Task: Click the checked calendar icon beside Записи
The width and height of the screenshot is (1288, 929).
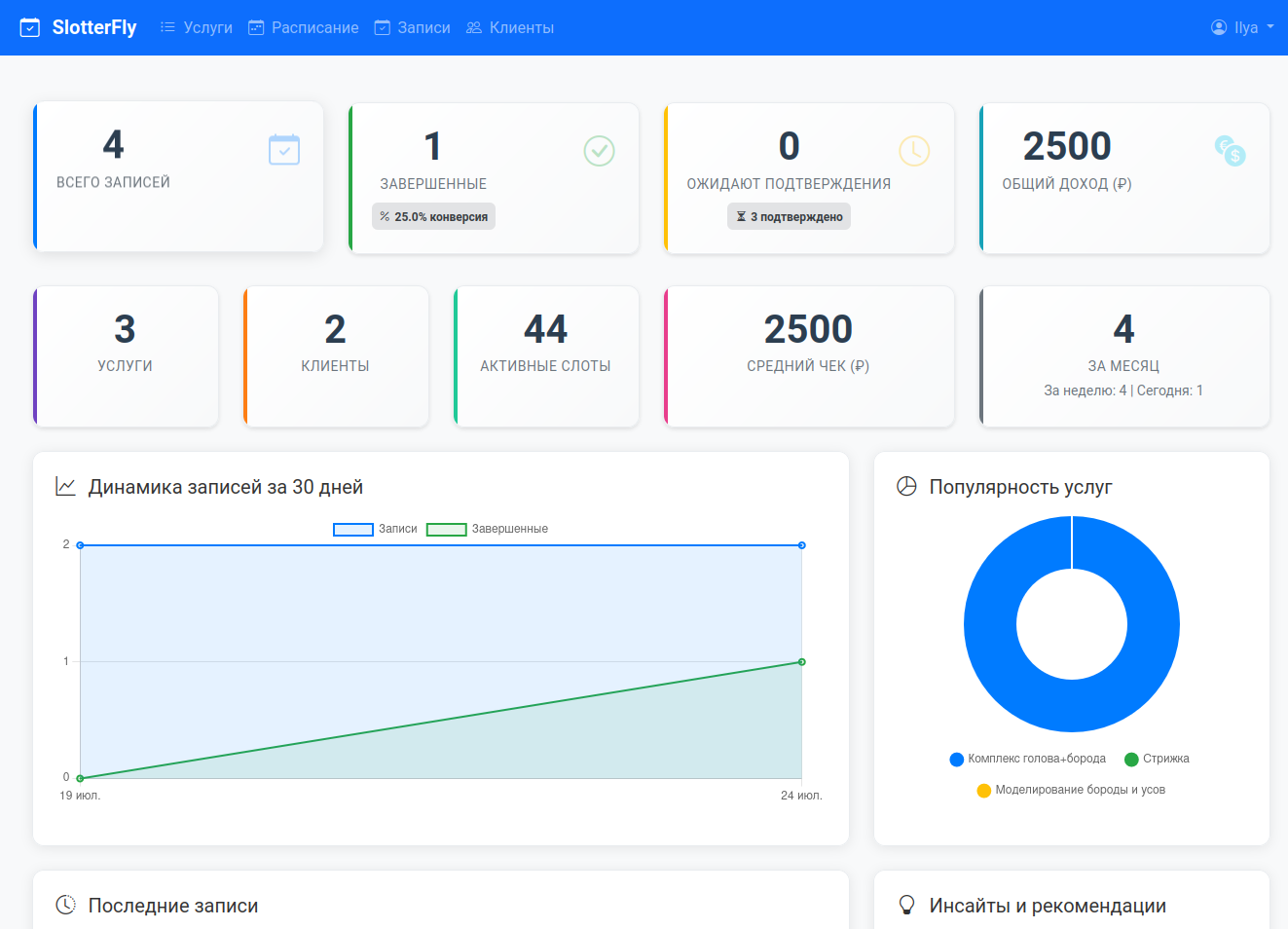Action: click(x=383, y=27)
